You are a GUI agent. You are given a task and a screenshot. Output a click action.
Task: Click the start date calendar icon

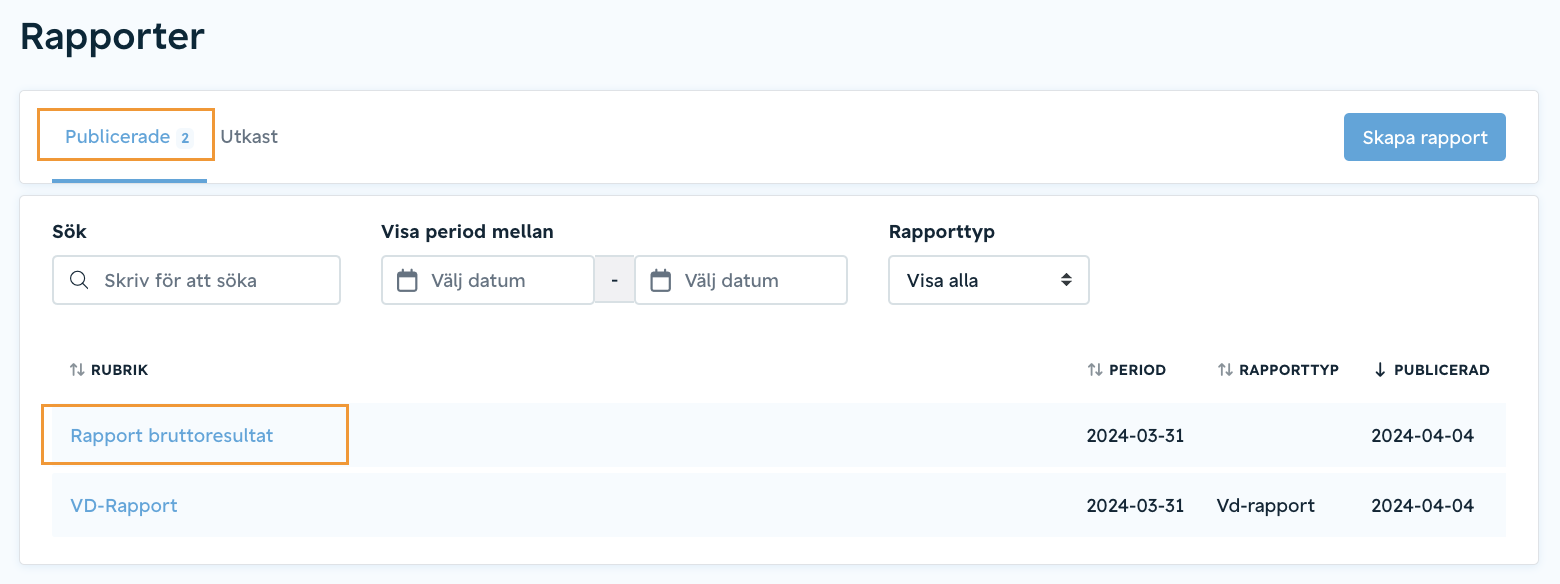[407, 280]
